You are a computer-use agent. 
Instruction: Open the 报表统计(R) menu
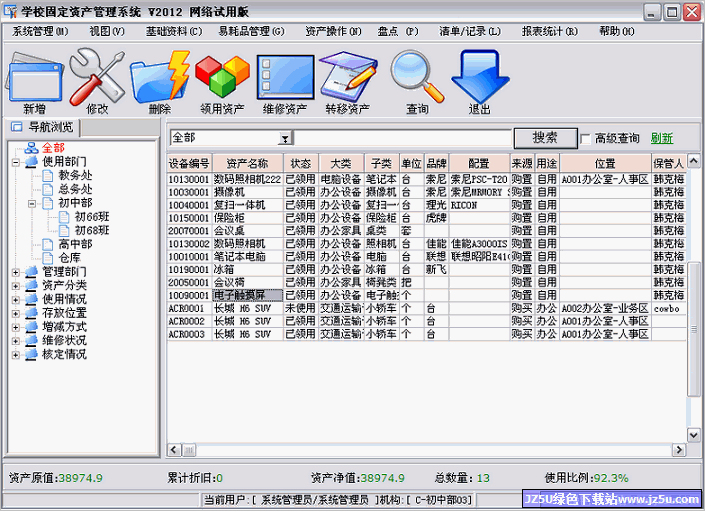[550, 31]
